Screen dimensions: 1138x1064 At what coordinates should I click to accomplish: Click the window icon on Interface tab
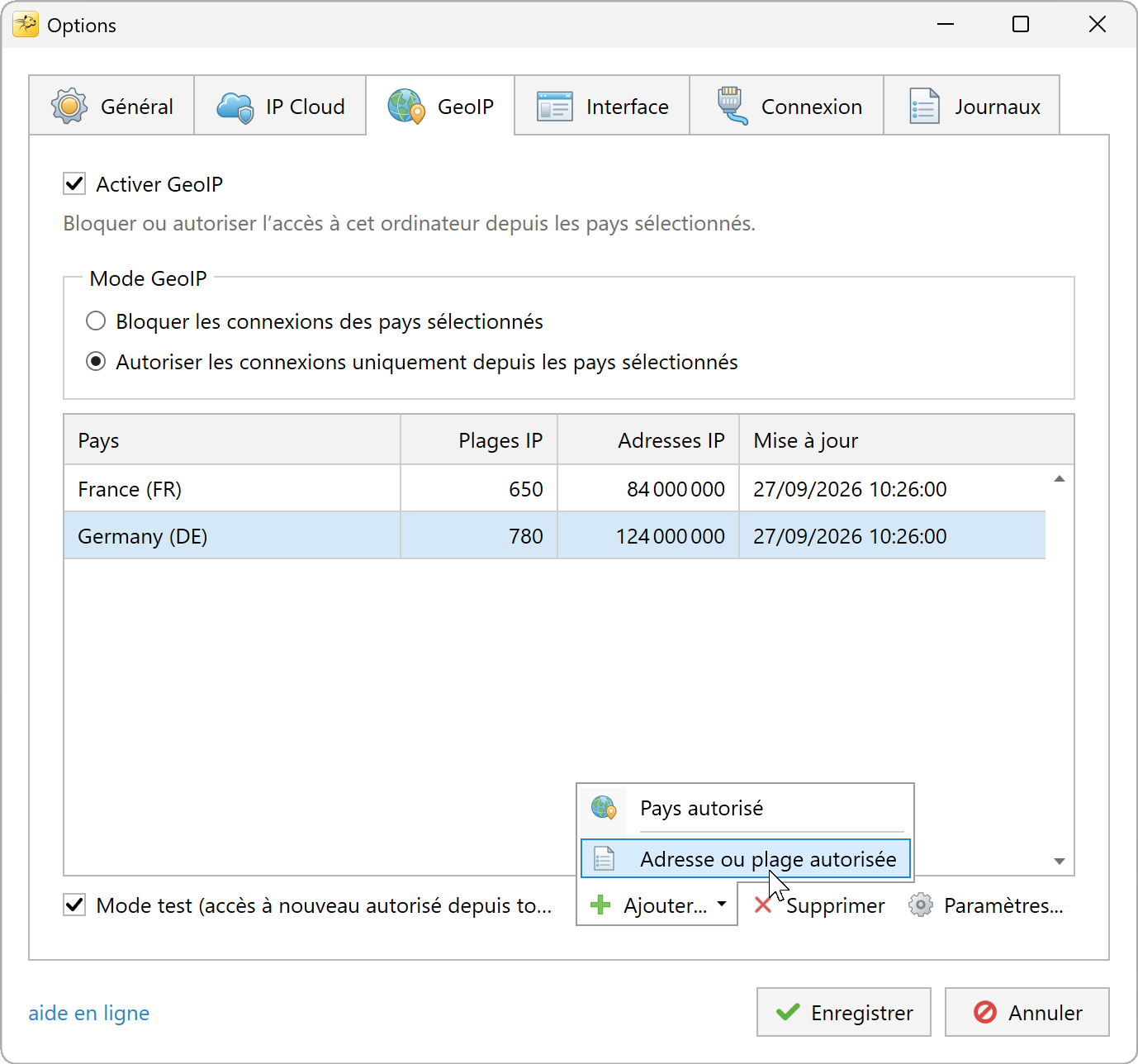pyautogui.click(x=555, y=107)
